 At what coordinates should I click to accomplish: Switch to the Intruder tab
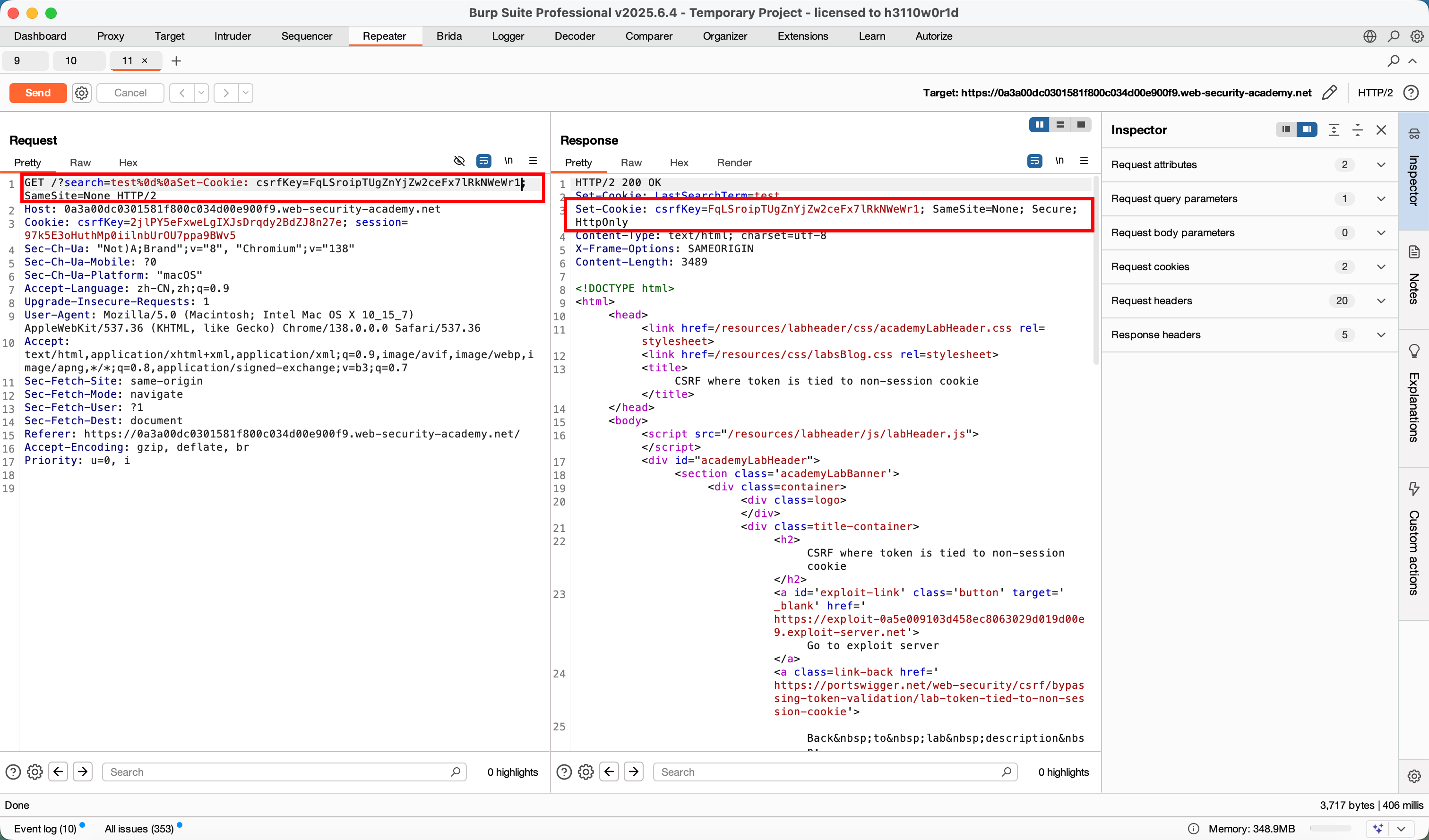[232, 36]
